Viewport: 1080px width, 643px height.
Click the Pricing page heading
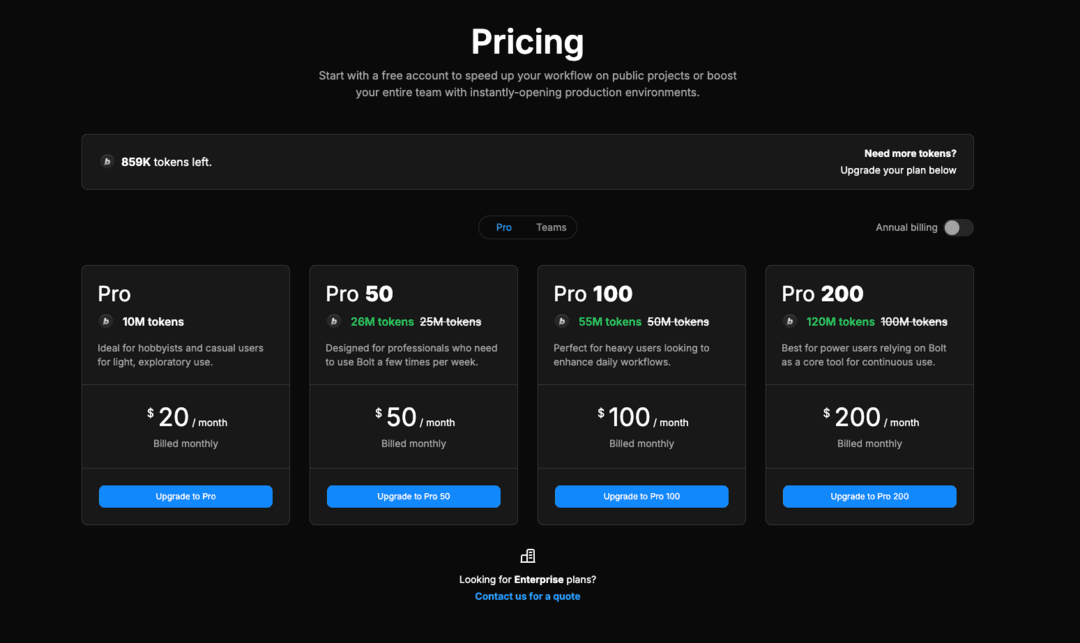(x=527, y=42)
